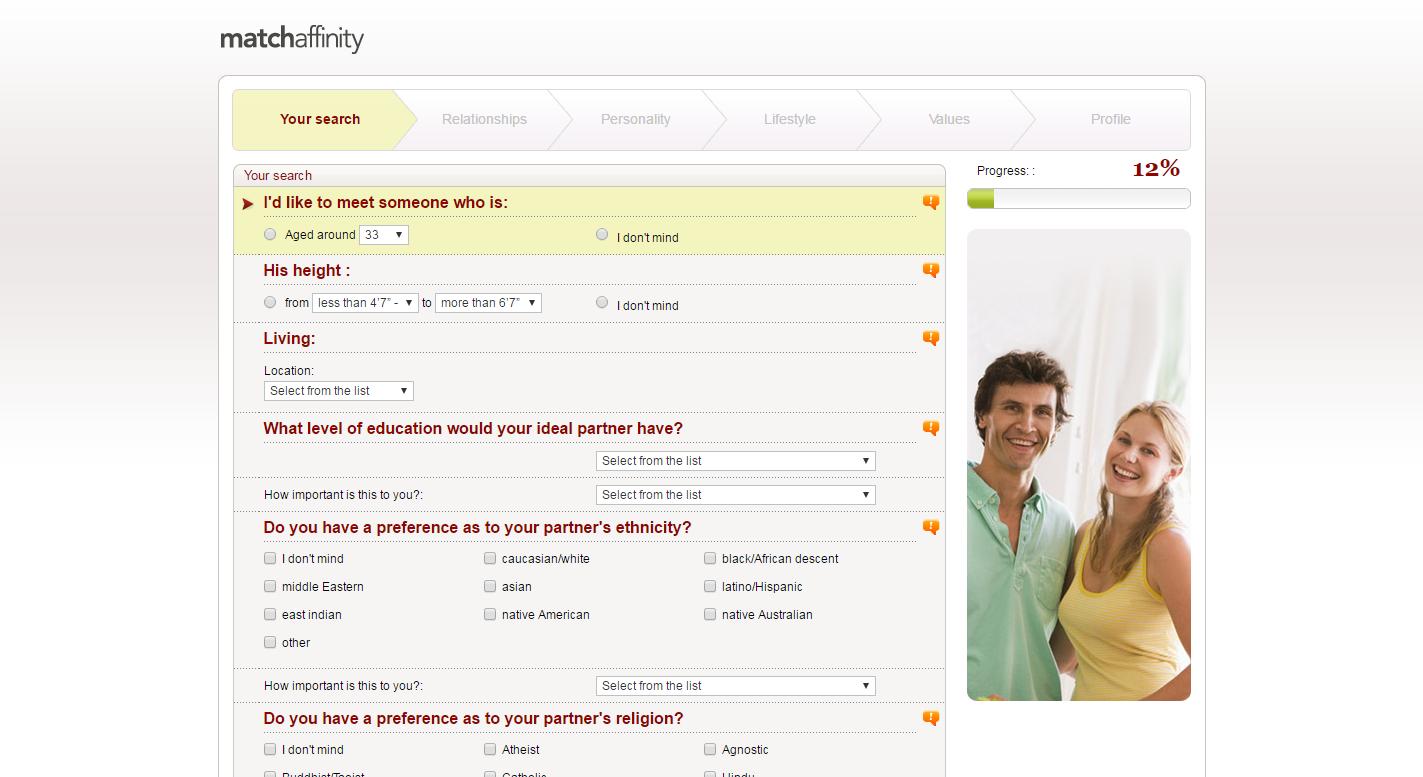Image resolution: width=1423 pixels, height=777 pixels.
Task: Click the matchaffinity logo
Action: [292, 39]
